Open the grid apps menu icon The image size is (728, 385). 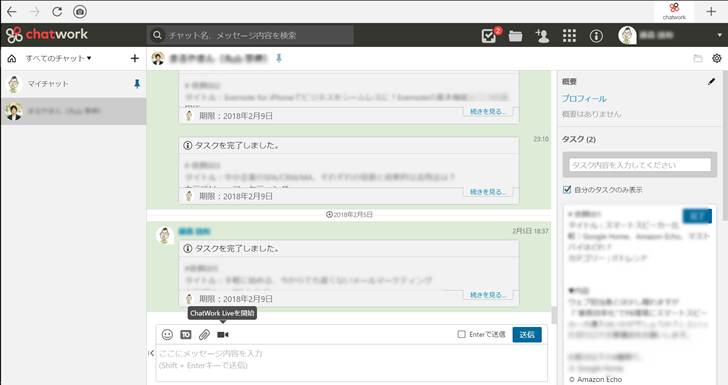tap(569, 36)
